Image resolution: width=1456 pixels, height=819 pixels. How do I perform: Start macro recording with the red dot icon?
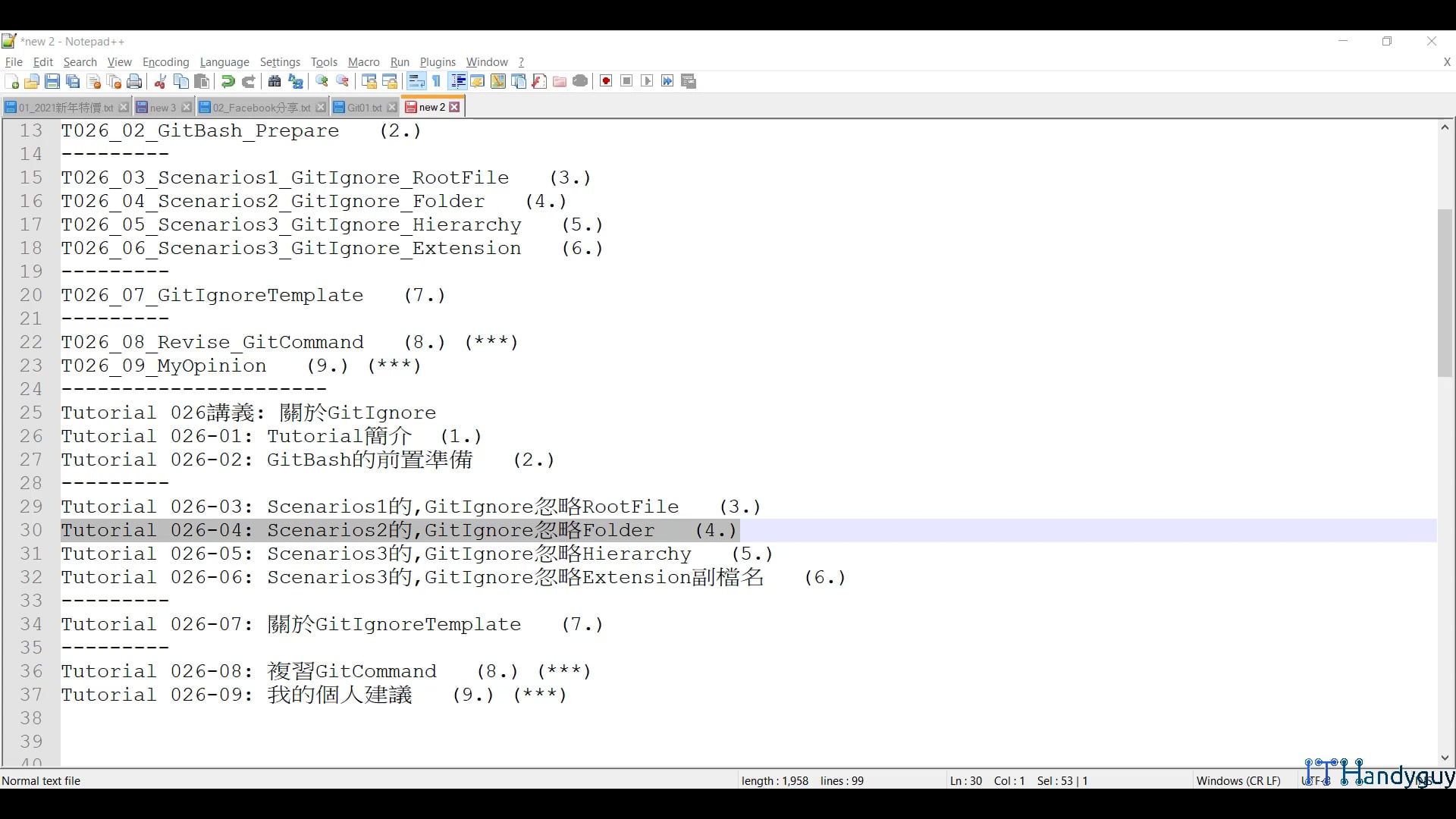point(606,81)
